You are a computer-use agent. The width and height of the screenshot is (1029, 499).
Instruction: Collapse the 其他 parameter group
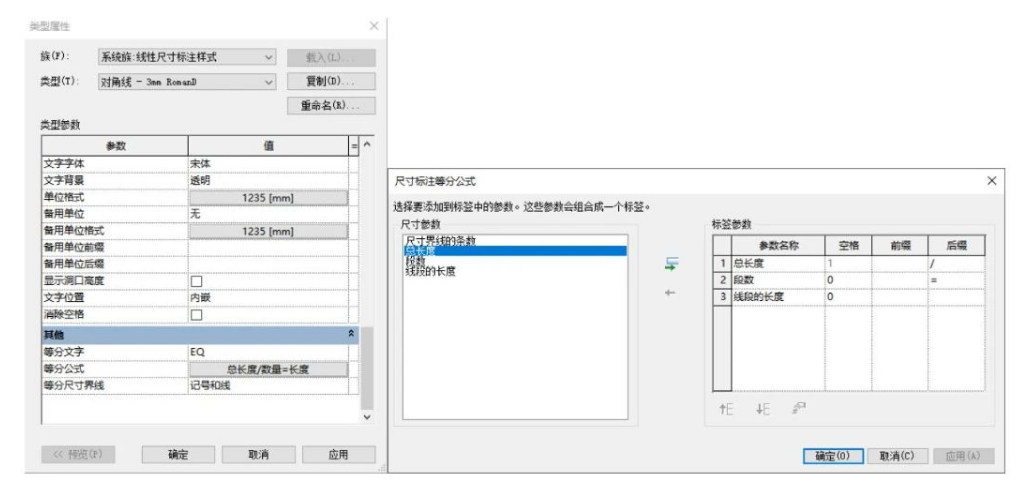[x=352, y=334]
